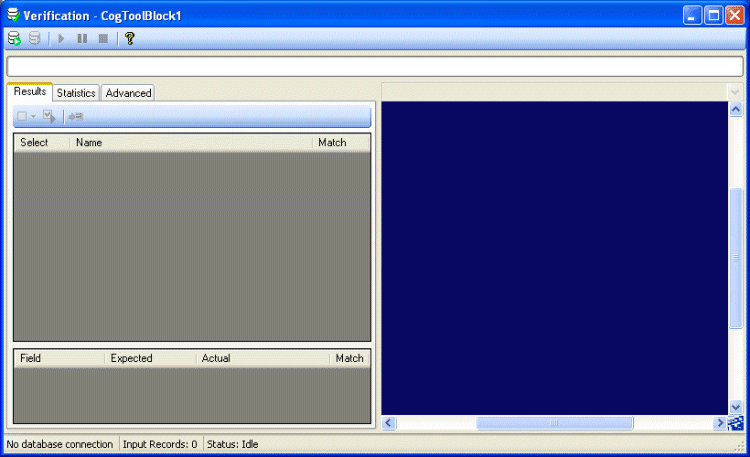Toggle the select-all checkbox in Results toolbar

click(x=22, y=116)
